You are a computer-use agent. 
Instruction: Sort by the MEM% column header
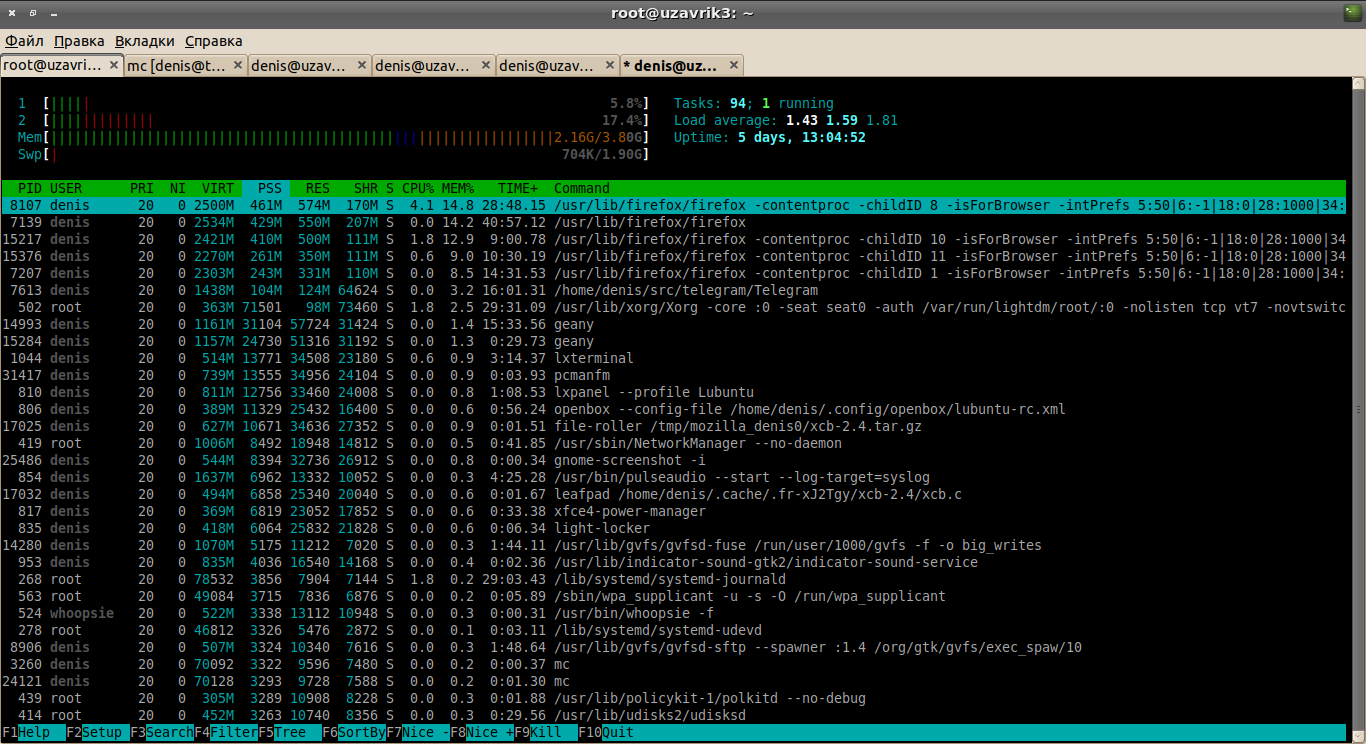[x=458, y=188]
